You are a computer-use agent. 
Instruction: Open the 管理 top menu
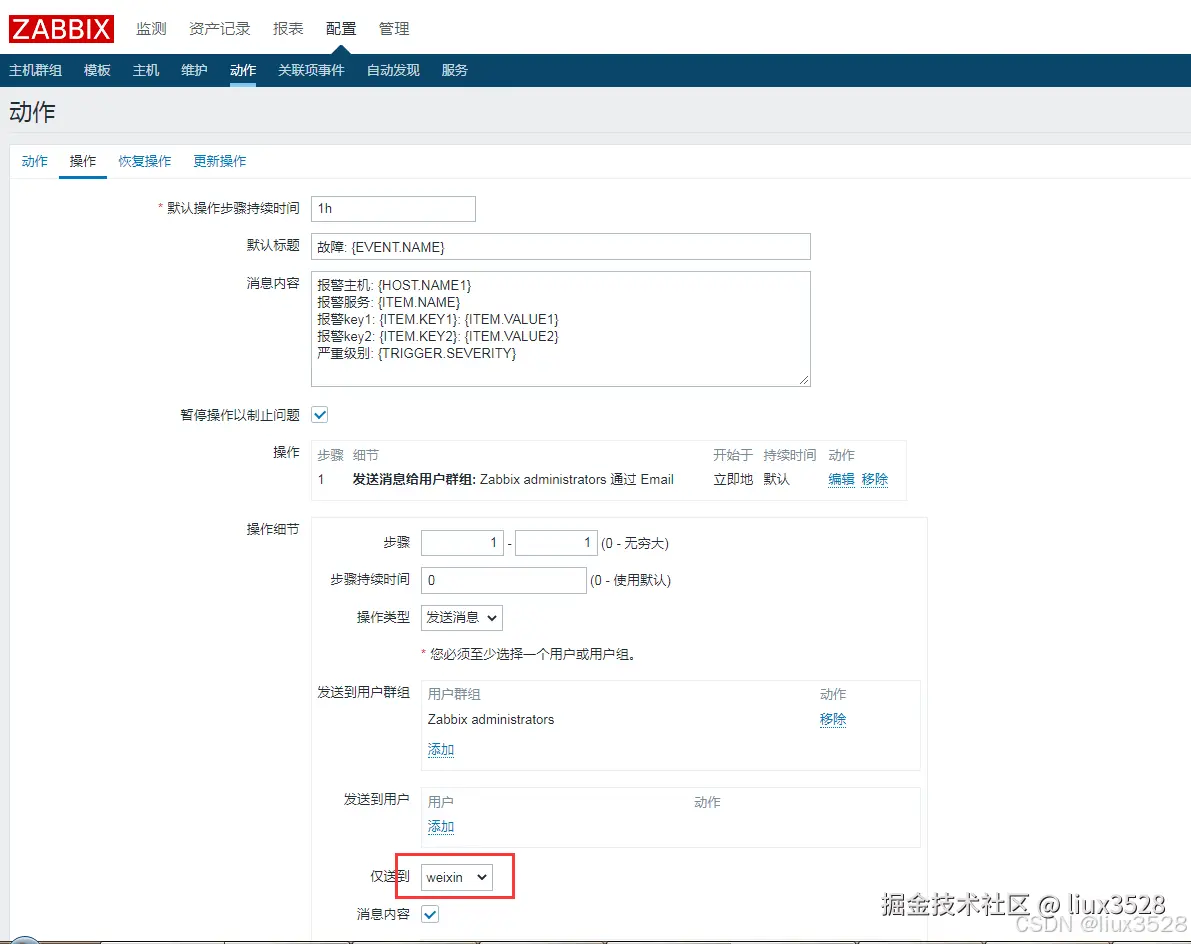394,29
